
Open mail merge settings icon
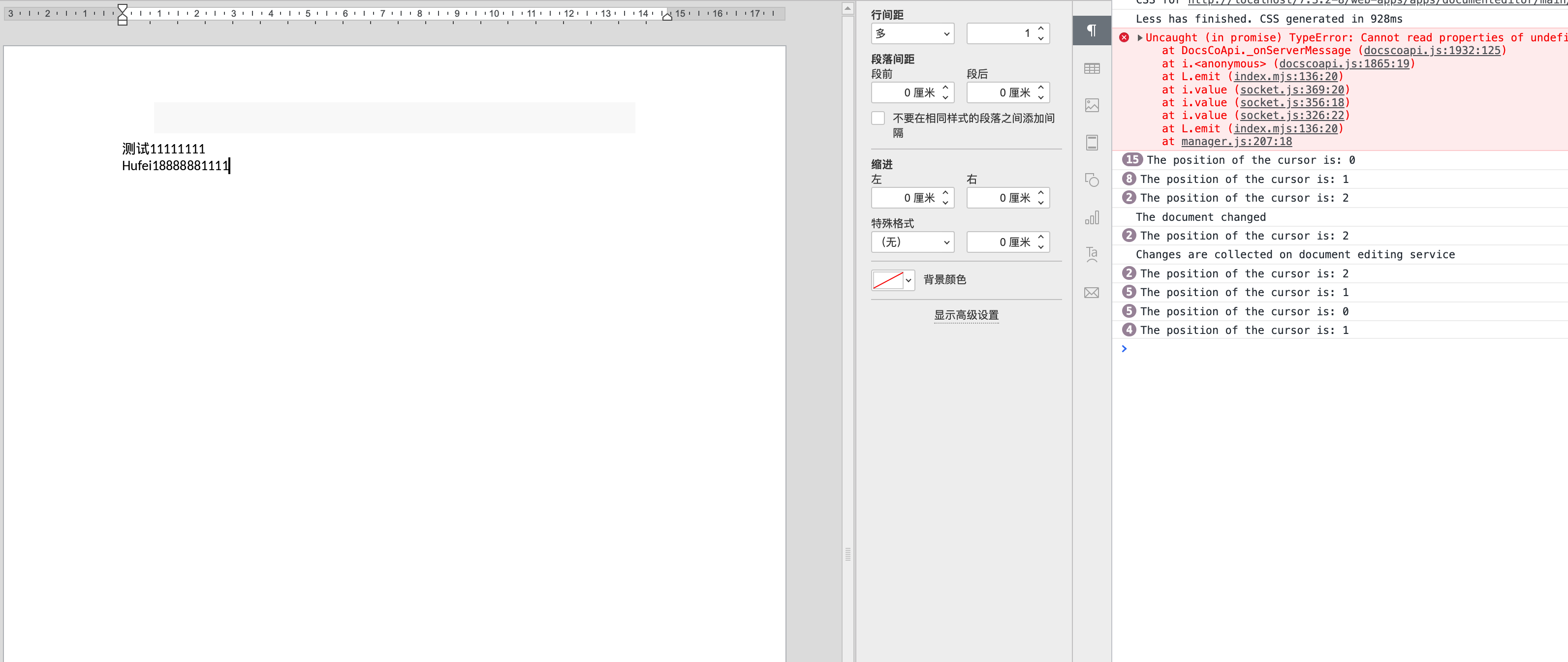pos(1092,293)
